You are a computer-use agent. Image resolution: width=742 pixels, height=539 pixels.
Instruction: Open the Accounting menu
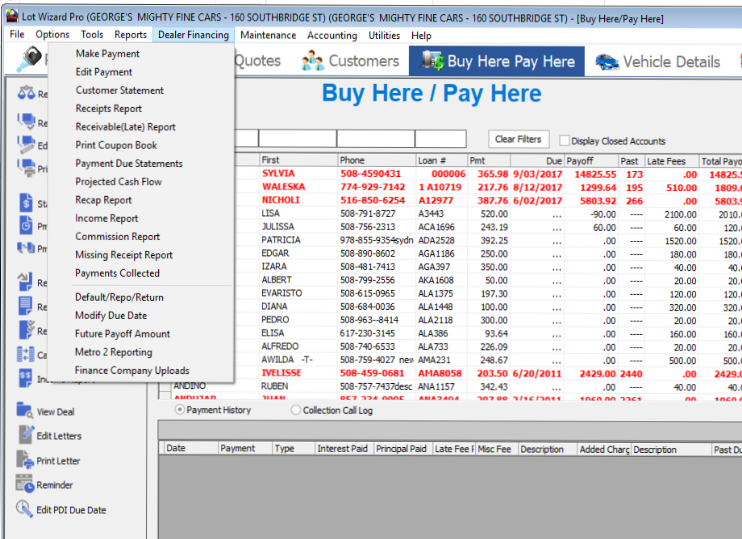(x=332, y=35)
